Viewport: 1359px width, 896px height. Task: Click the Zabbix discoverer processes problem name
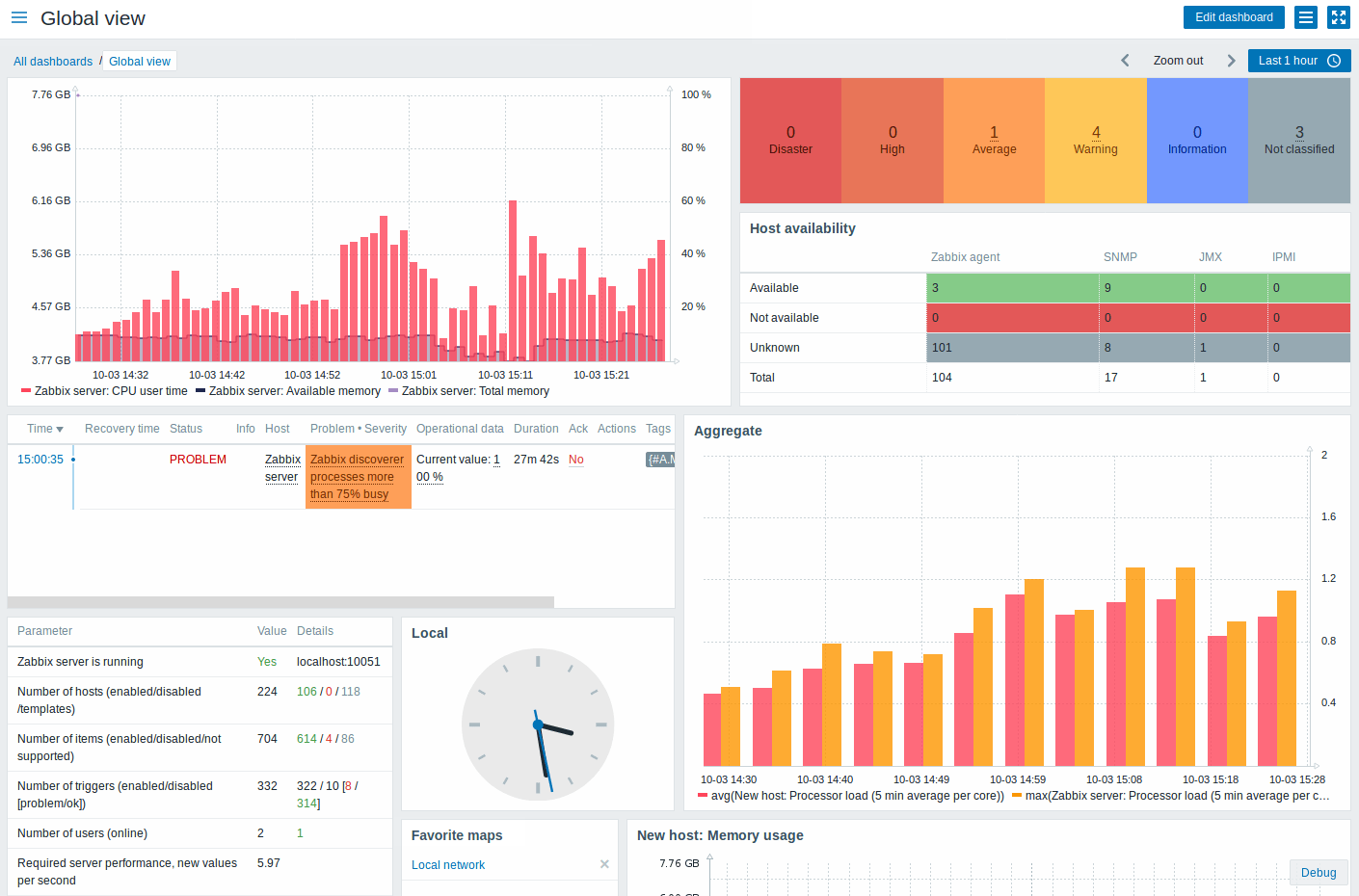358,476
